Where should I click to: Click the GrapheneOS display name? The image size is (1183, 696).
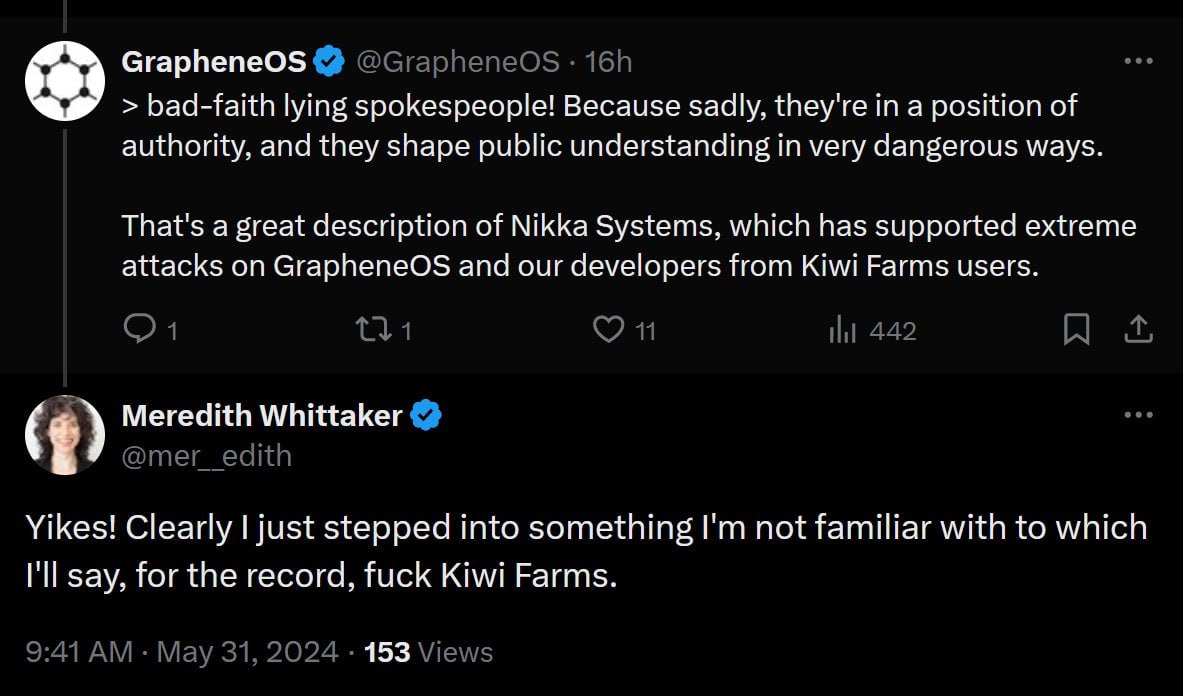coord(214,62)
